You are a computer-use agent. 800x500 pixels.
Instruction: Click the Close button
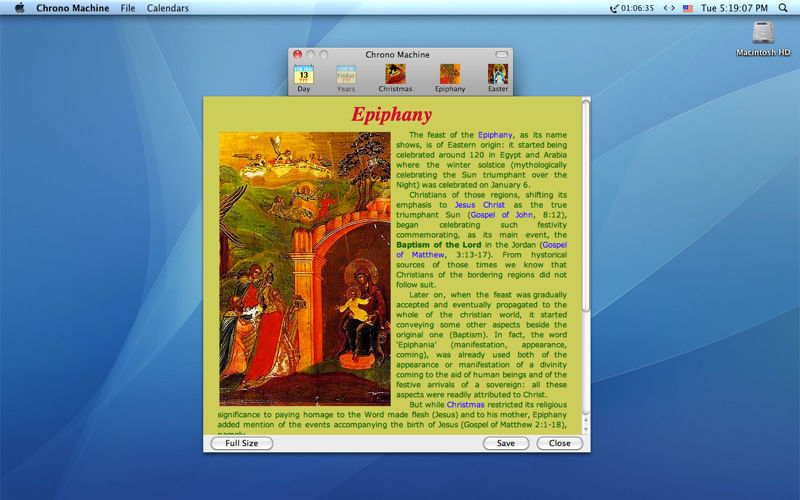pyautogui.click(x=560, y=443)
